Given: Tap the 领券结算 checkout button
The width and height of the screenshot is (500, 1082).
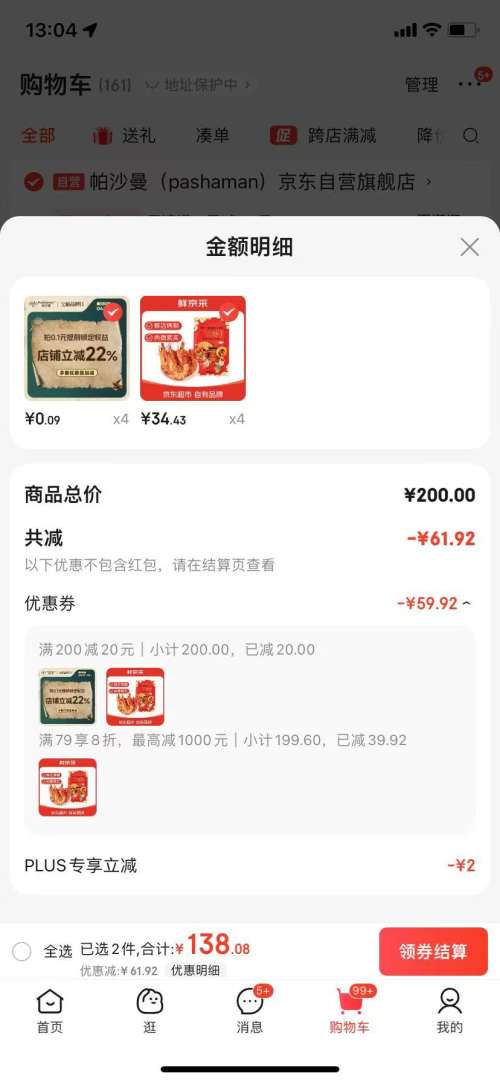Looking at the screenshot, I should (433, 952).
